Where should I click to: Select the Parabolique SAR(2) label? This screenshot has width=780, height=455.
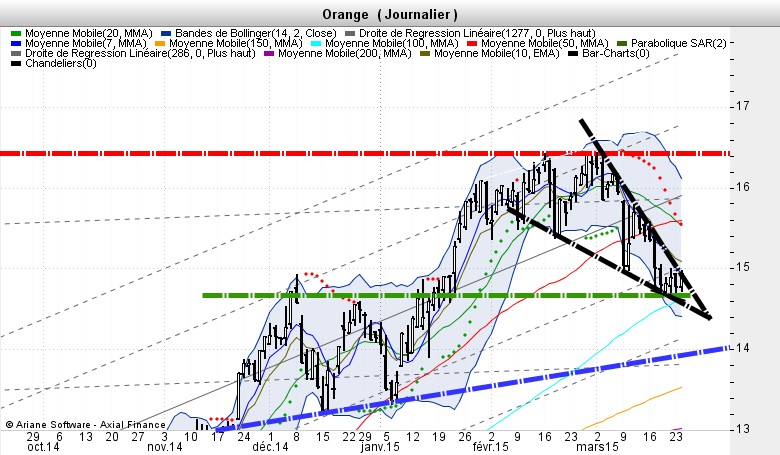[679, 43]
